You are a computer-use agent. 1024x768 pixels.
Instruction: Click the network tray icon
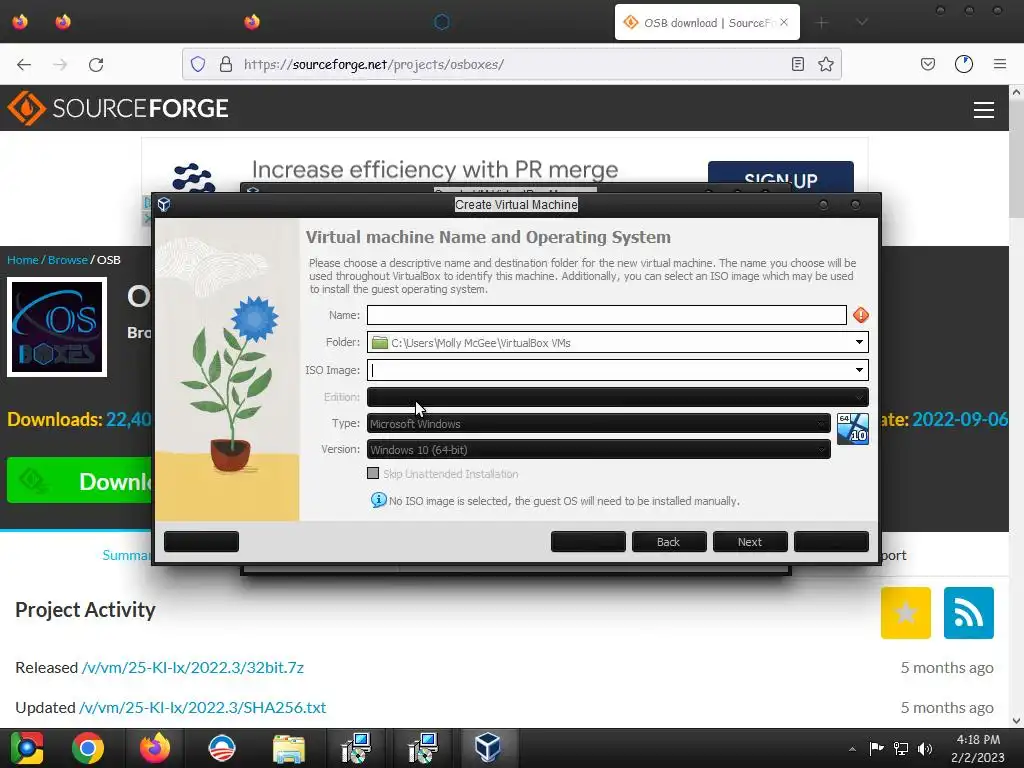coord(901,749)
